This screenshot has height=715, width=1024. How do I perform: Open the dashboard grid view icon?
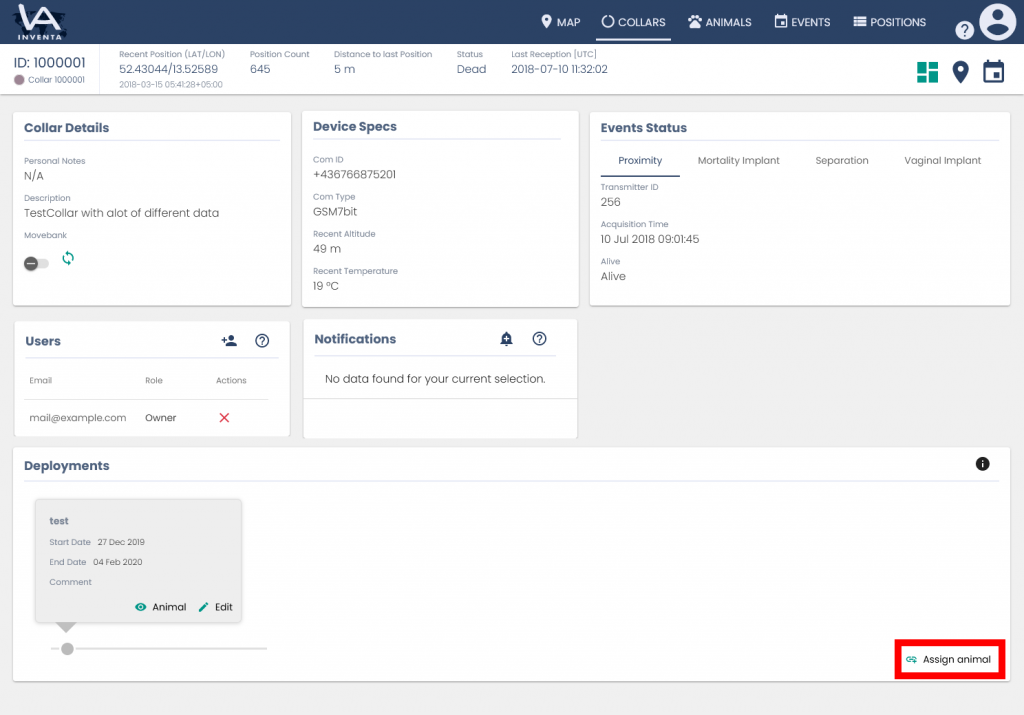[927, 72]
